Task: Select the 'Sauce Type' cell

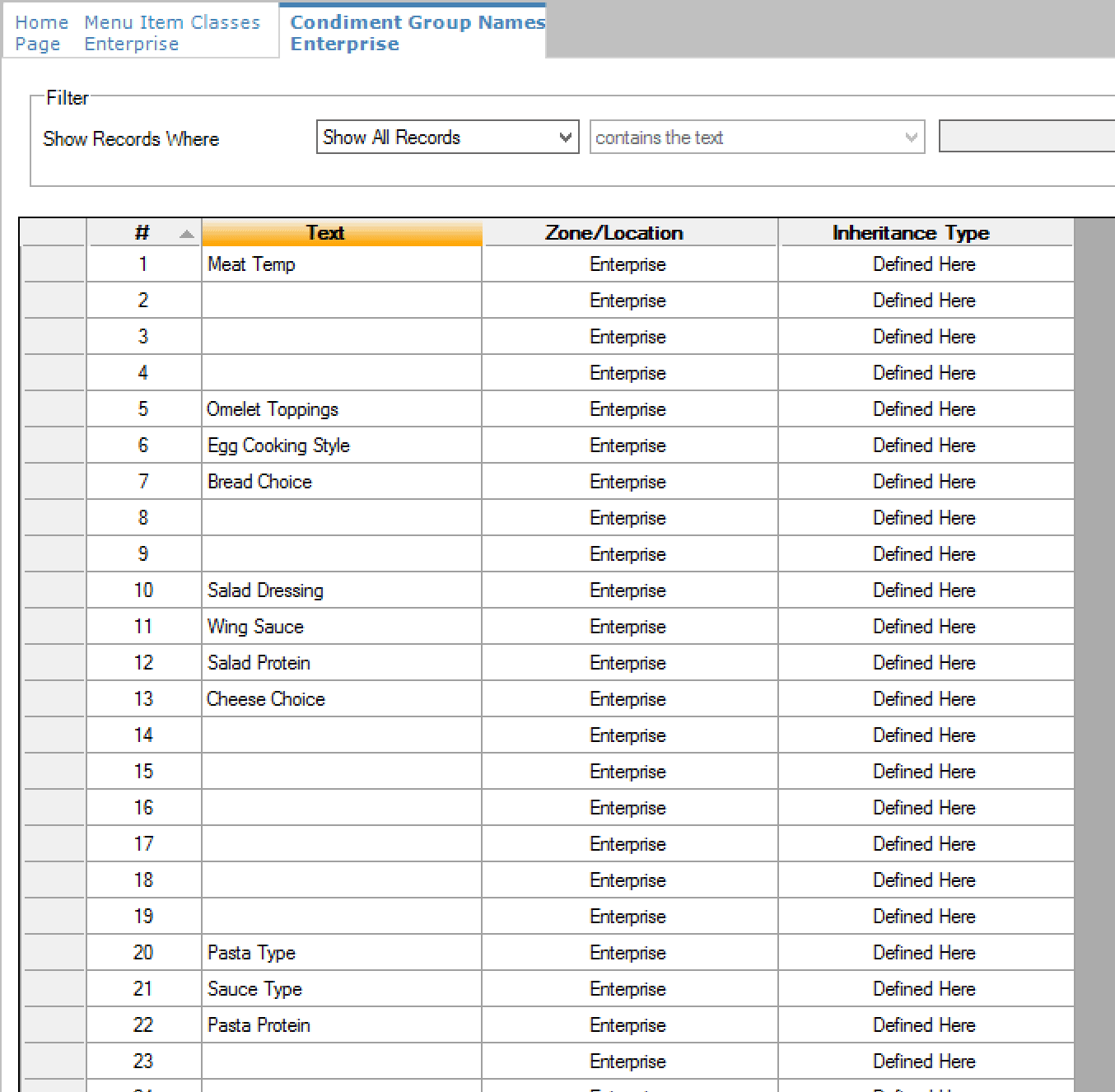Action: point(342,989)
